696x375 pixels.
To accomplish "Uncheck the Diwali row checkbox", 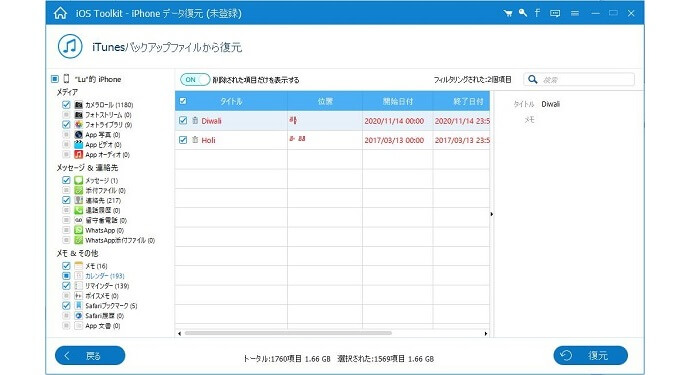I will point(183,120).
